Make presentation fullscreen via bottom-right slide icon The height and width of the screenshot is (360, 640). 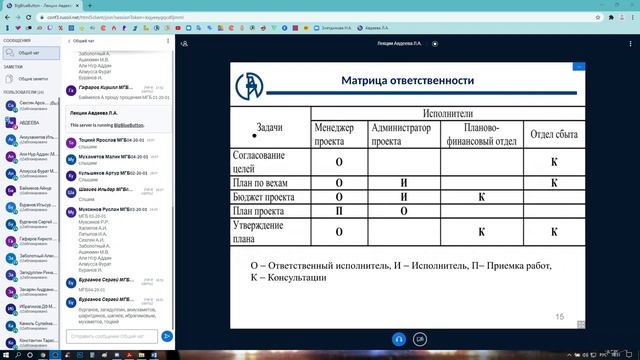click(580, 324)
